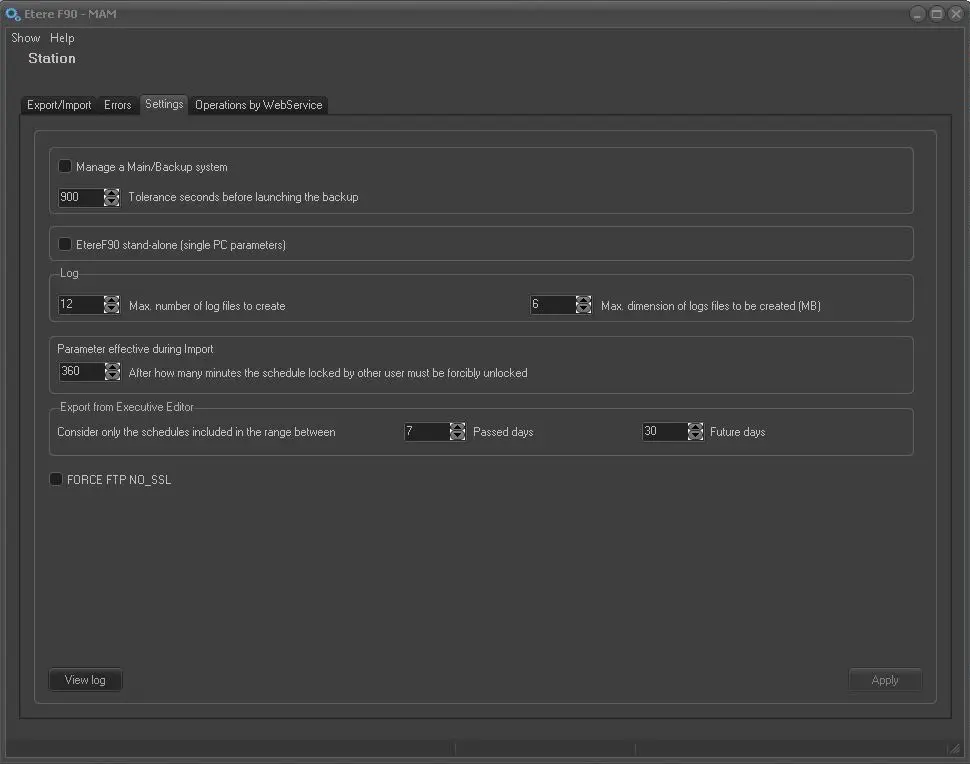The width and height of the screenshot is (970, 764).
Task: Increase max log file dimension spinner
Action: tap(583, 301)
